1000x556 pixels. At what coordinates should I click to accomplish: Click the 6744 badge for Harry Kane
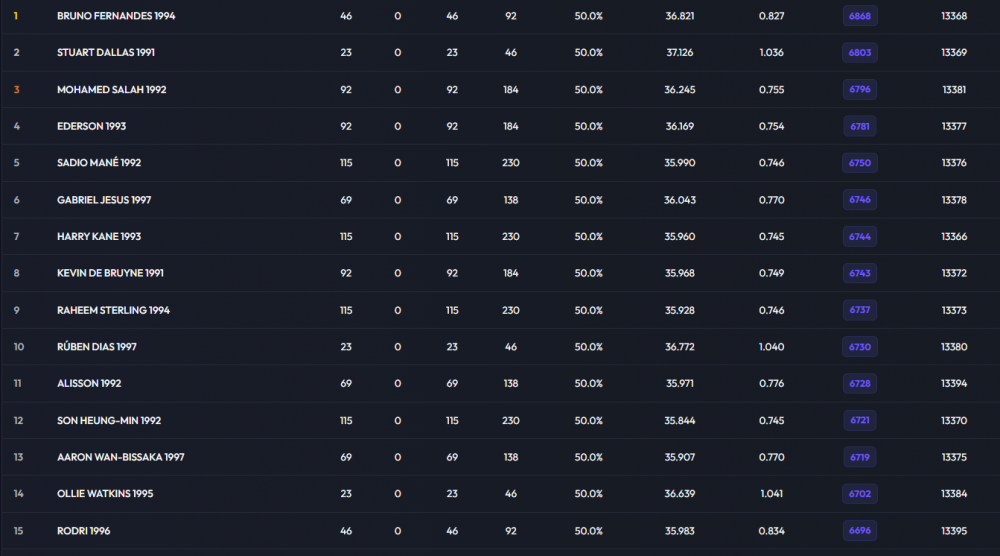[860, 237]
